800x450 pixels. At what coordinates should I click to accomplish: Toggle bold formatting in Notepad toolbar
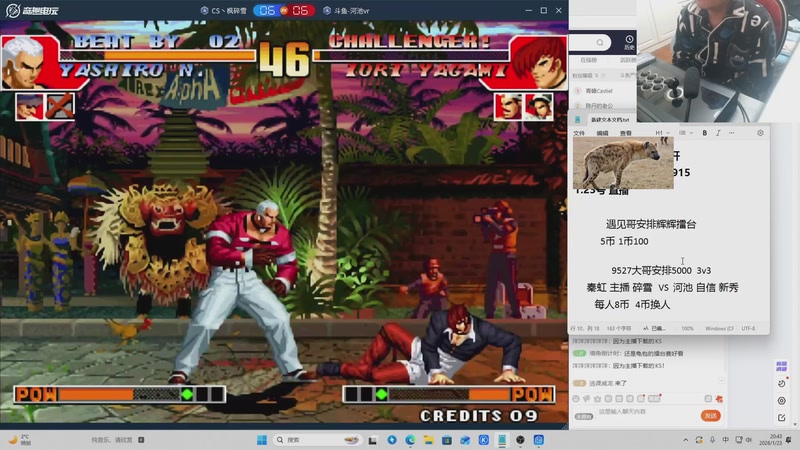pyautogui.click(x=705, y=133)
